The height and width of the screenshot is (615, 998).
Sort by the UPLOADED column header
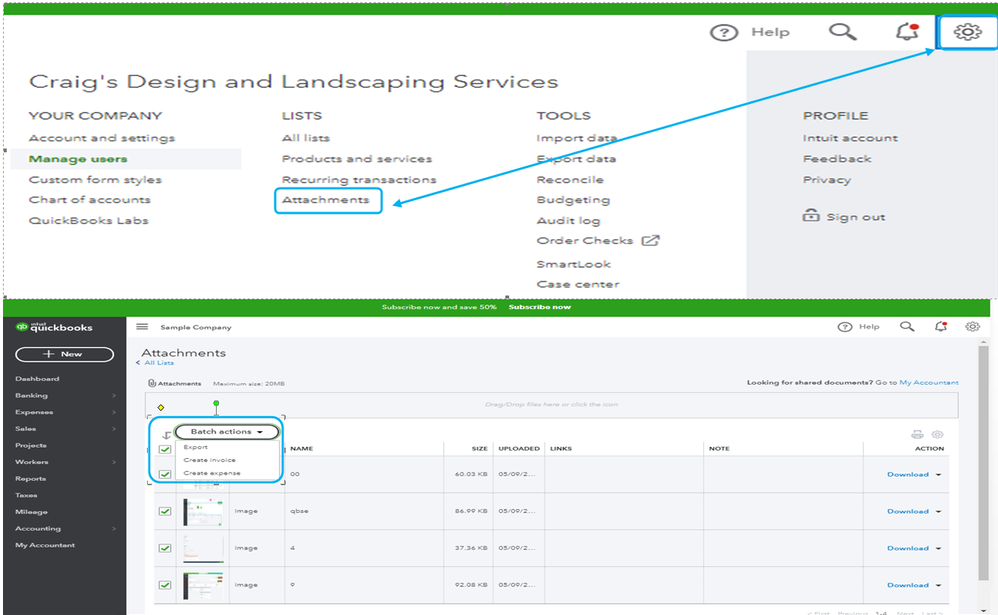(519, 449)
